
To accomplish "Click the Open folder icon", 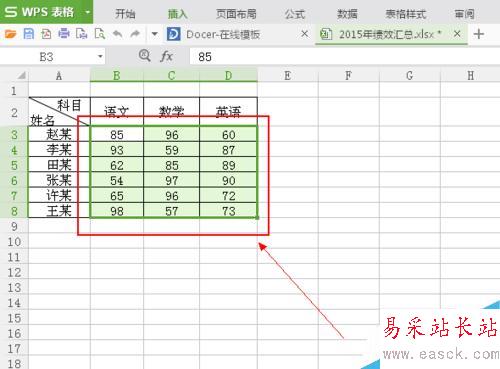I will pos(10,34).
